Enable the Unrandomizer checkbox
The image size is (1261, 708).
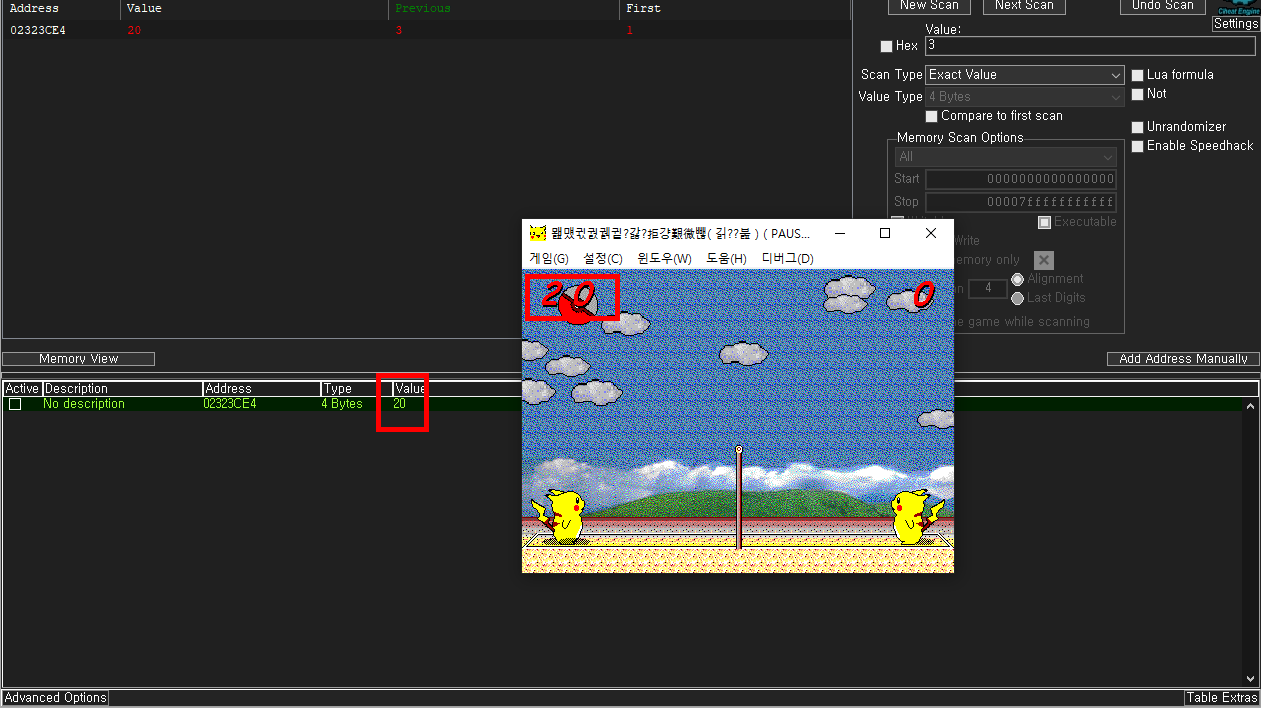(1138, 127)
